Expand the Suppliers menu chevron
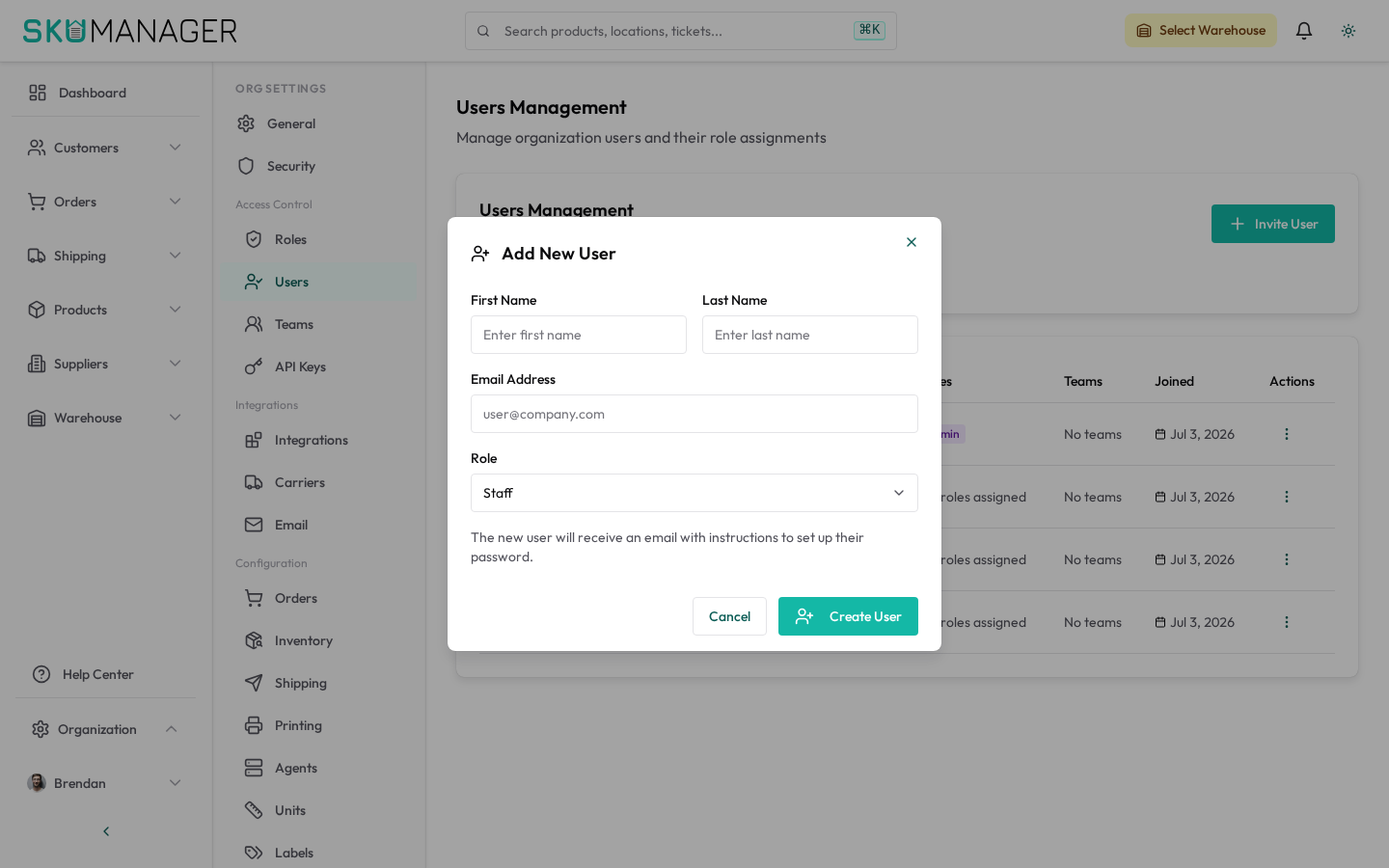This screenshot has height=868, width=1389. [176, 364]
